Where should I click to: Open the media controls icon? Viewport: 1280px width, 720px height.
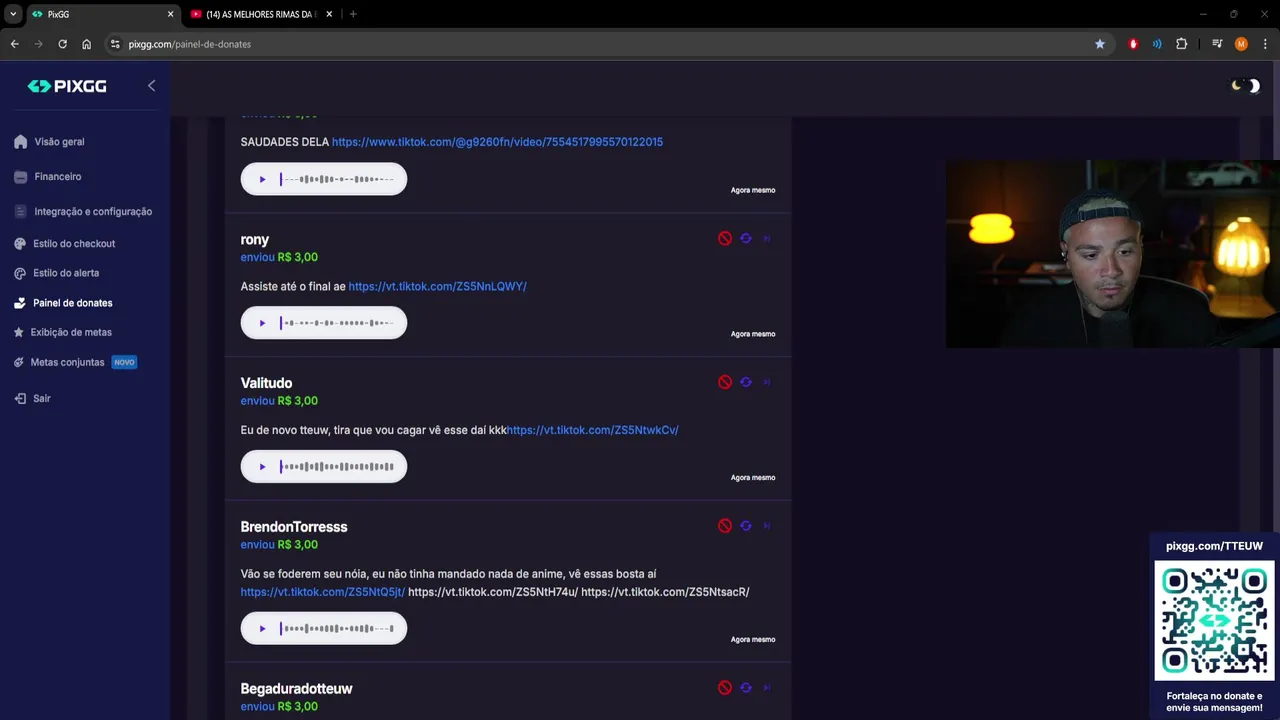pos(1217,44)
